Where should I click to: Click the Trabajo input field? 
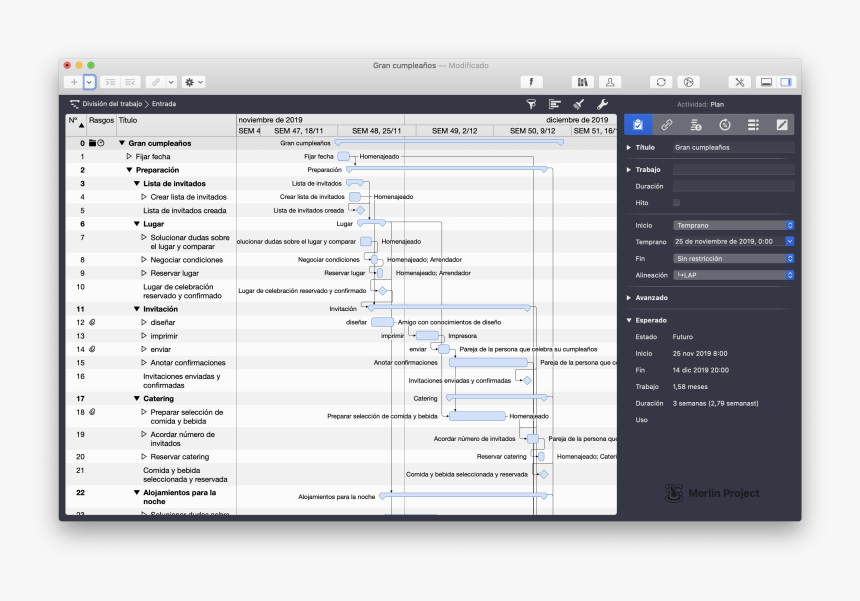[733, 170]
